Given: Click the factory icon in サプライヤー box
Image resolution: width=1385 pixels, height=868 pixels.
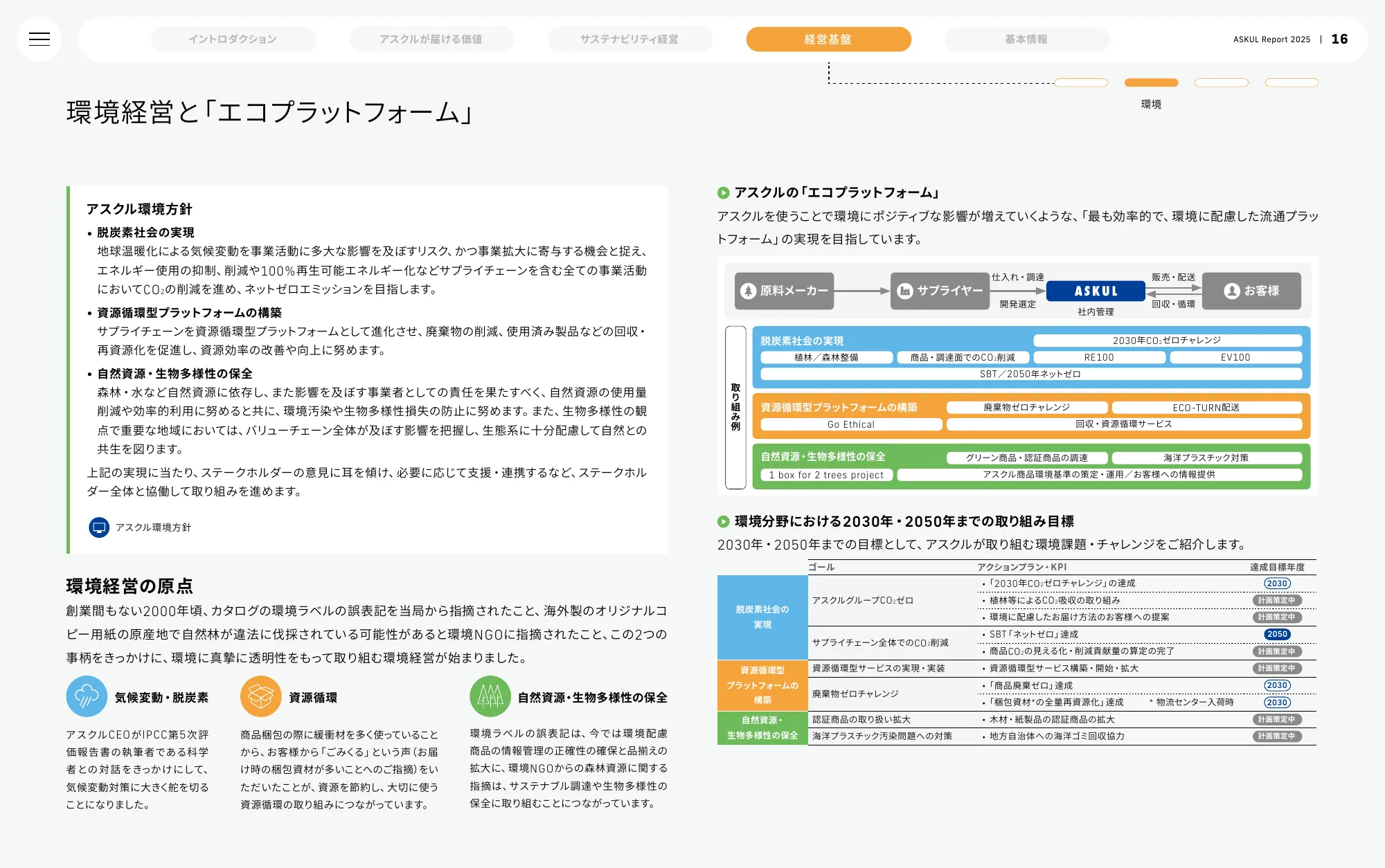Looking at the screenshot, I should tap(905, 291).
